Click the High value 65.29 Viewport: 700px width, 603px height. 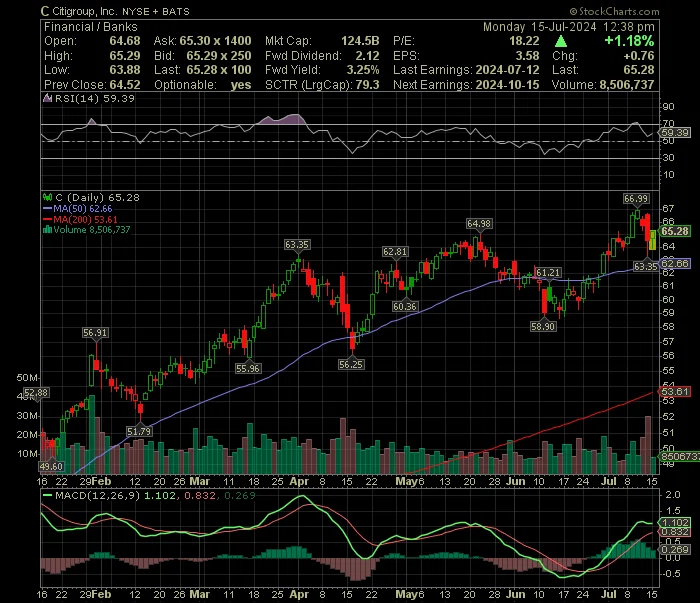click(x=125, y=56)
